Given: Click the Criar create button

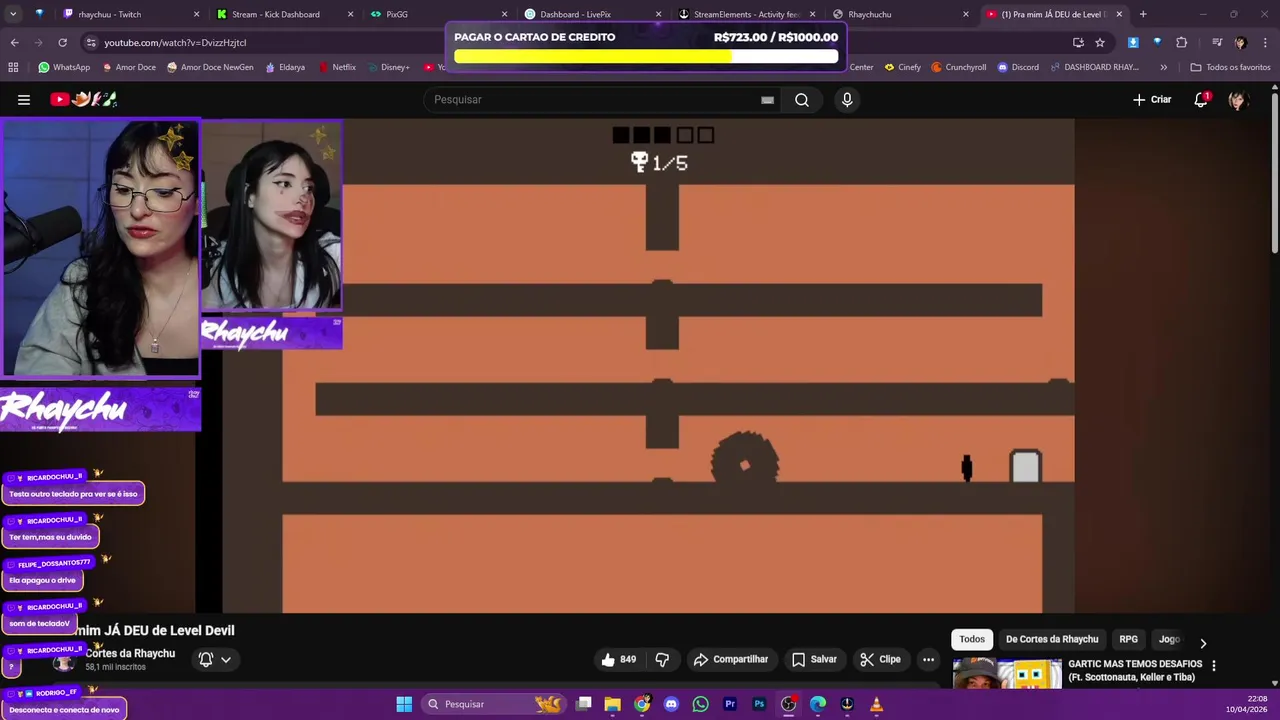Looking at the screenshot, I should pyautogui.click(x=1152, y=100).
